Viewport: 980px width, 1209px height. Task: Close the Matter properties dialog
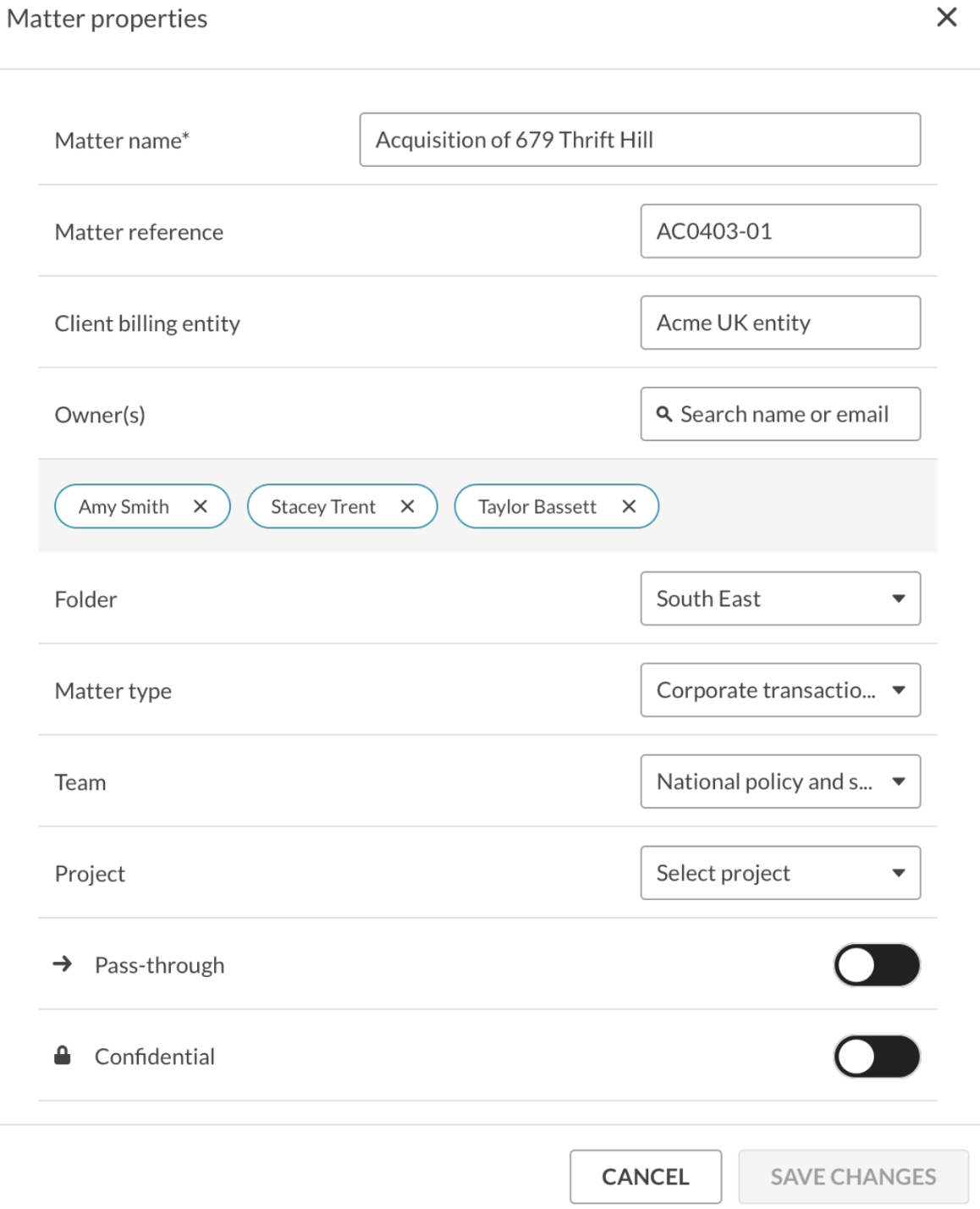point(946,17)
